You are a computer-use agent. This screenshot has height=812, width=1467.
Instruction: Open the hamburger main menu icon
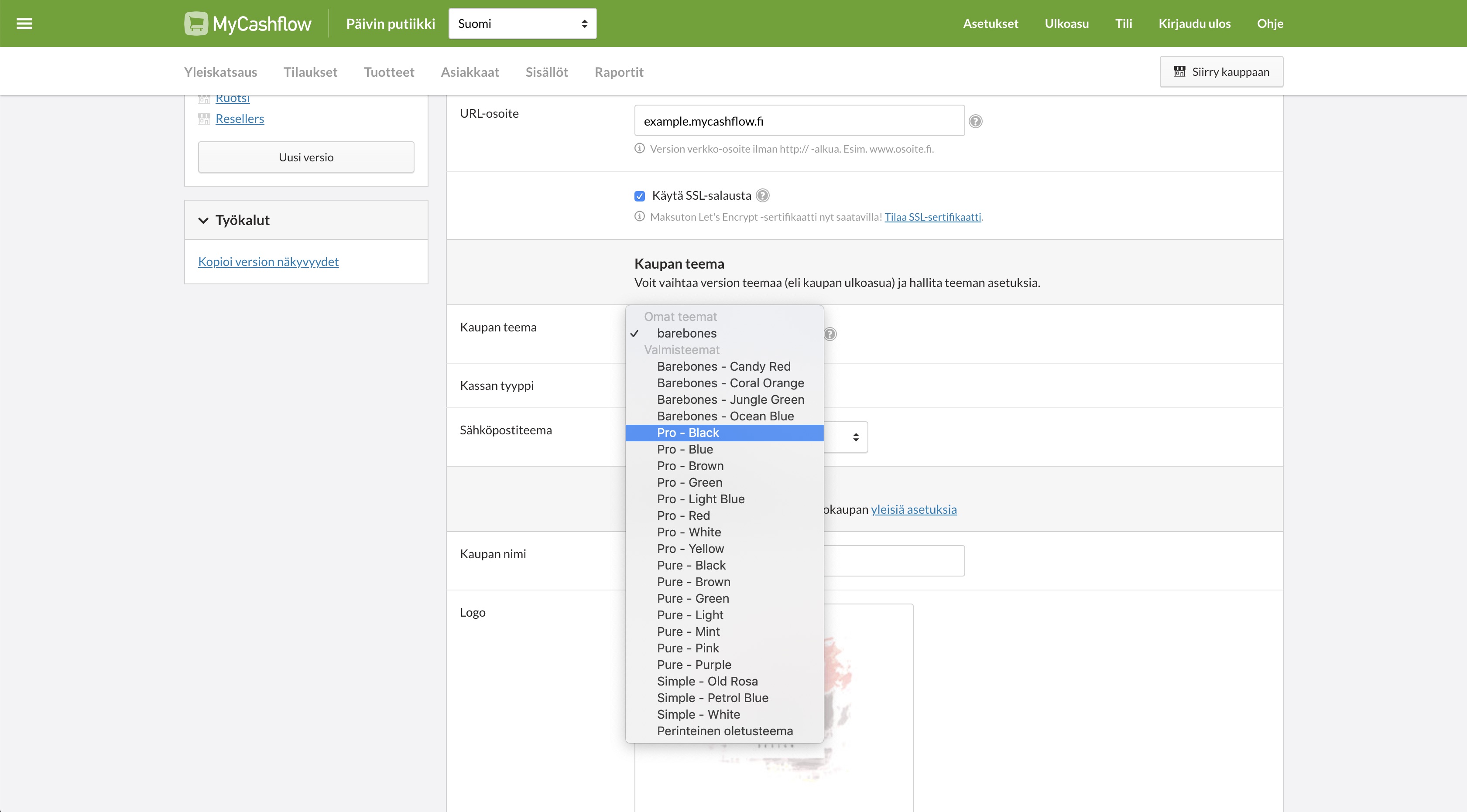(24, 23)
